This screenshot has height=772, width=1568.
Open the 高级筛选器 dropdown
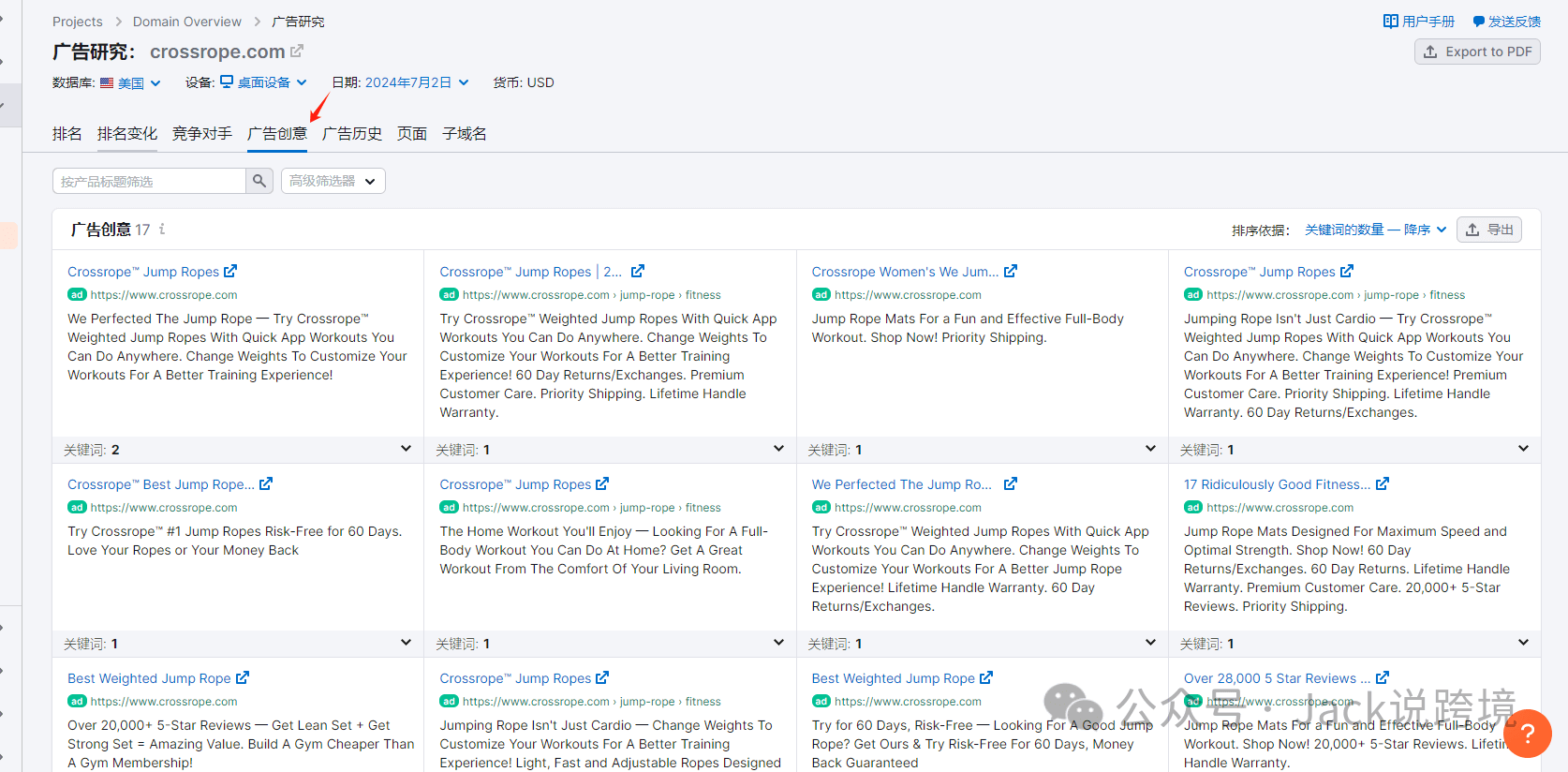click(x=333, y=181)
